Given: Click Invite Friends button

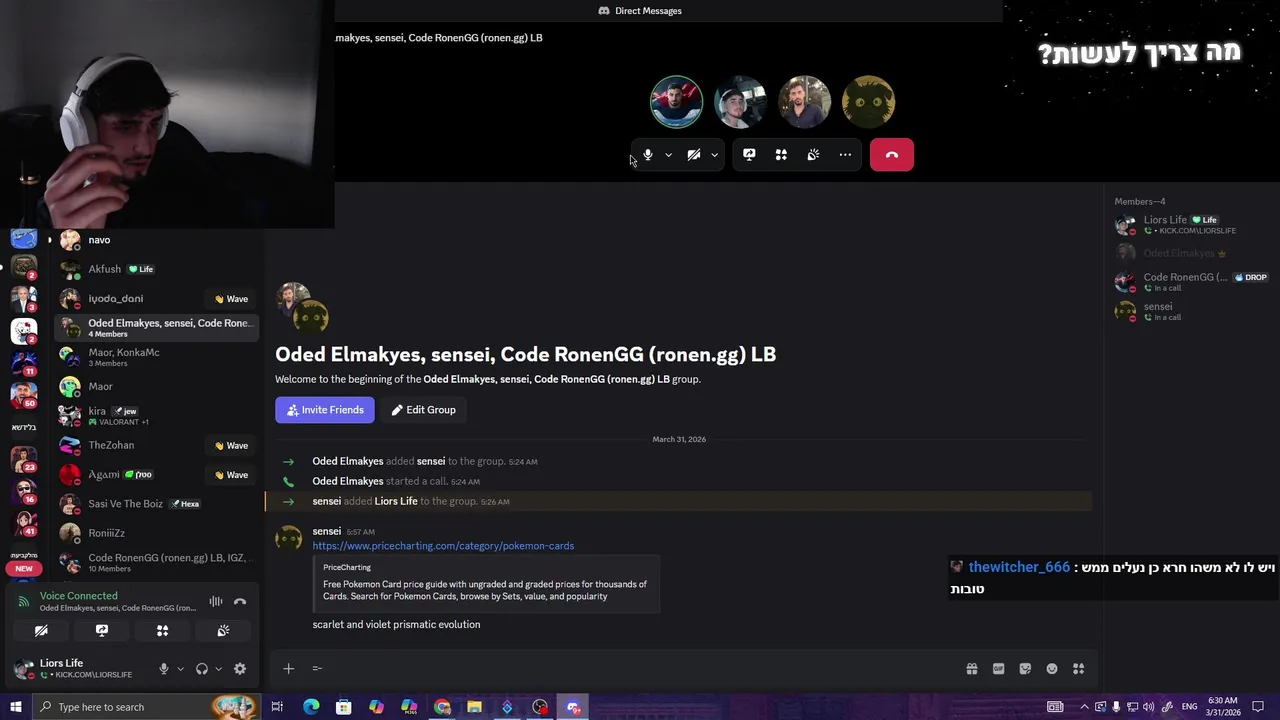Looking at the screenshot, I should click(x=325, y=410).
